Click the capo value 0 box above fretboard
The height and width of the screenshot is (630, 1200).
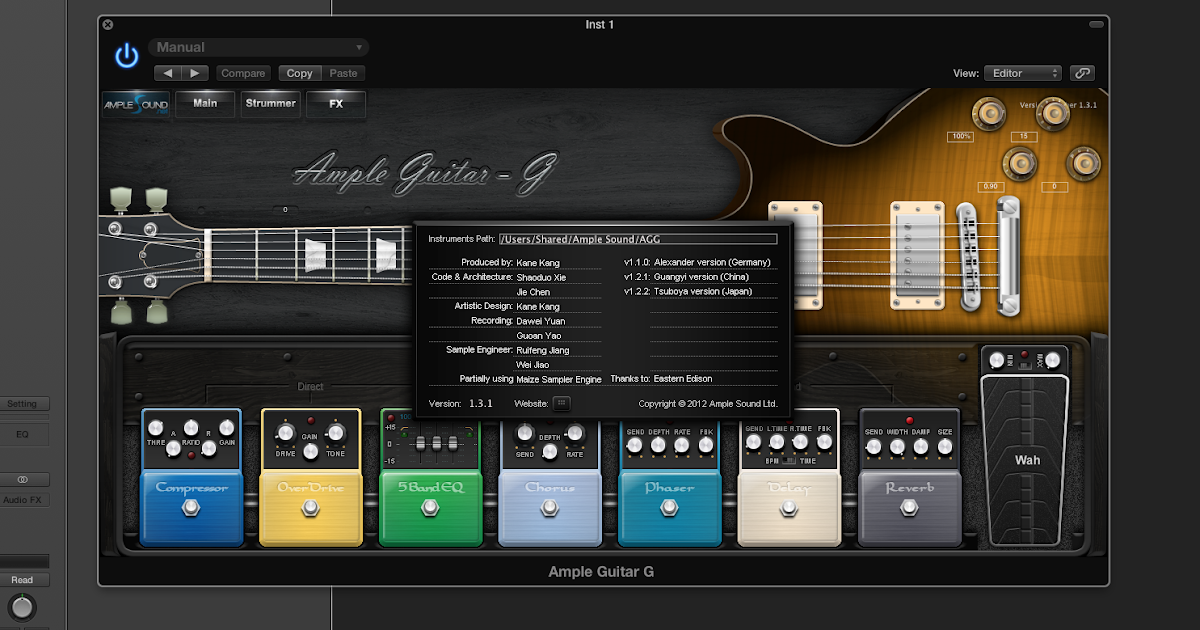click(285, 209)
